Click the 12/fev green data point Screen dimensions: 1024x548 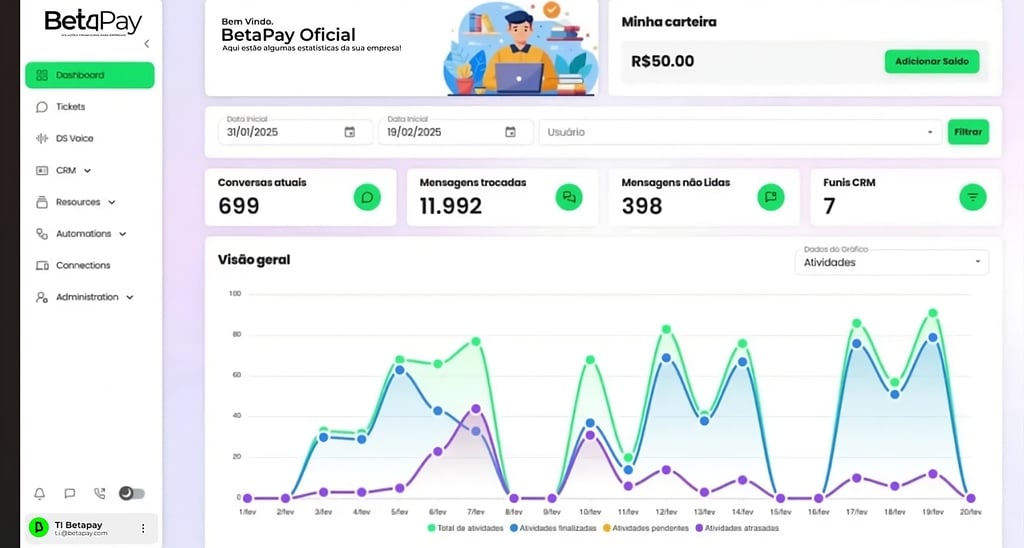pyautogui.click(x=666, y=329)
